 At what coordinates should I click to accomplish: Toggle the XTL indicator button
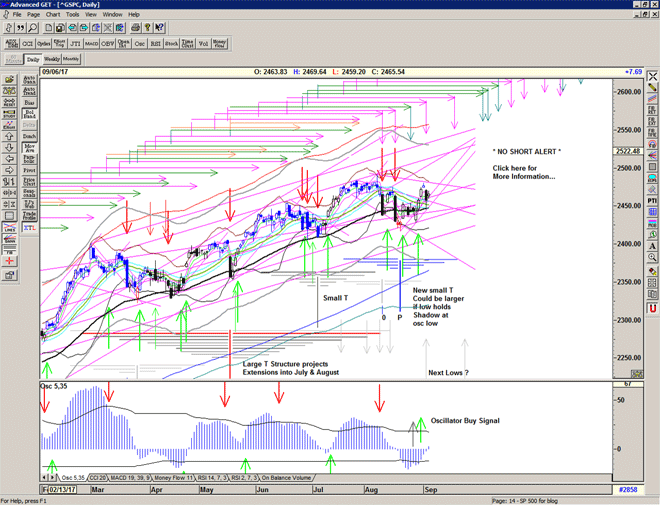pos(29,229)
